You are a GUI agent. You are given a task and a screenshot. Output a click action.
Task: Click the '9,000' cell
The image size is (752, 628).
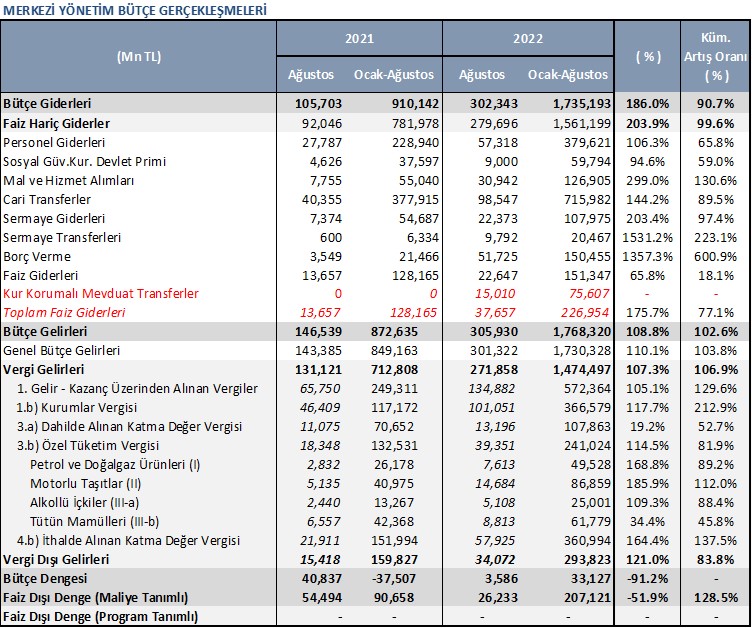pyautogui.click(x=501, y=162)
